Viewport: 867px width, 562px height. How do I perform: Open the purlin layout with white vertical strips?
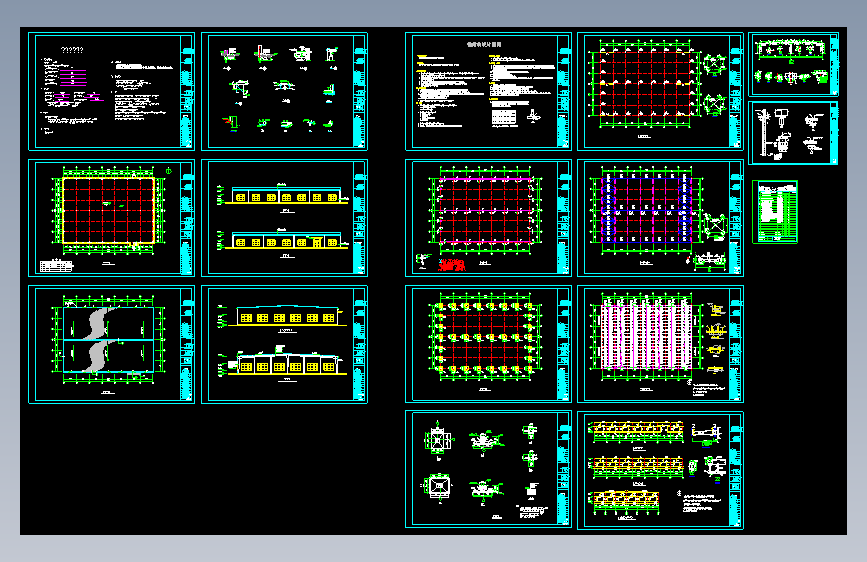tap(660, 344)
